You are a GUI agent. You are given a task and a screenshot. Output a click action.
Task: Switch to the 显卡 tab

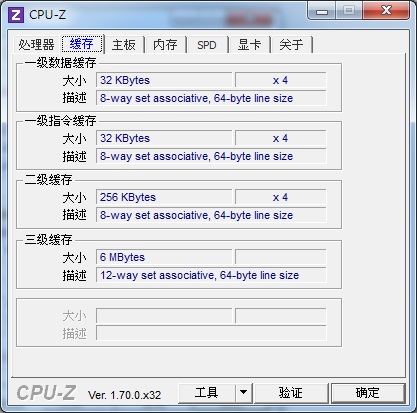249,45
